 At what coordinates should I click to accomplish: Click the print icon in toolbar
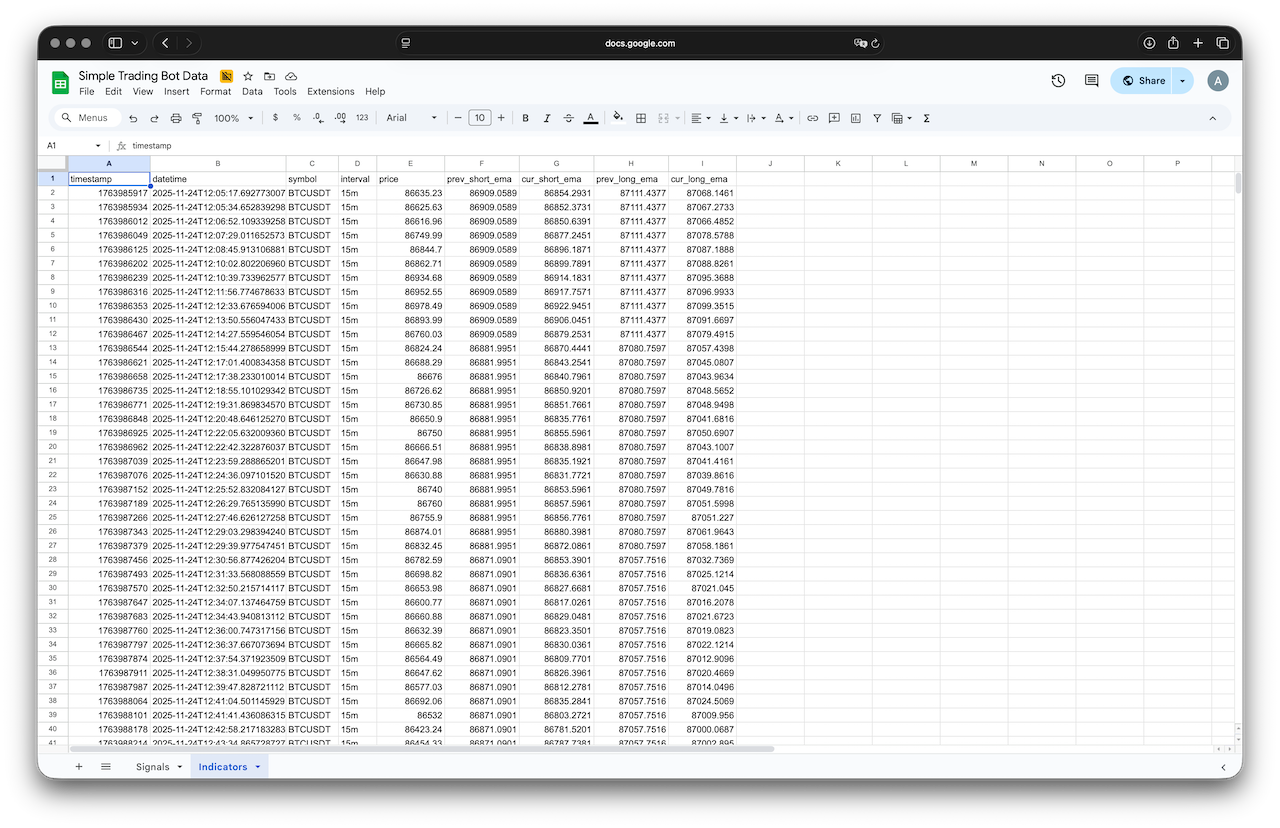(x=176, y=118)
